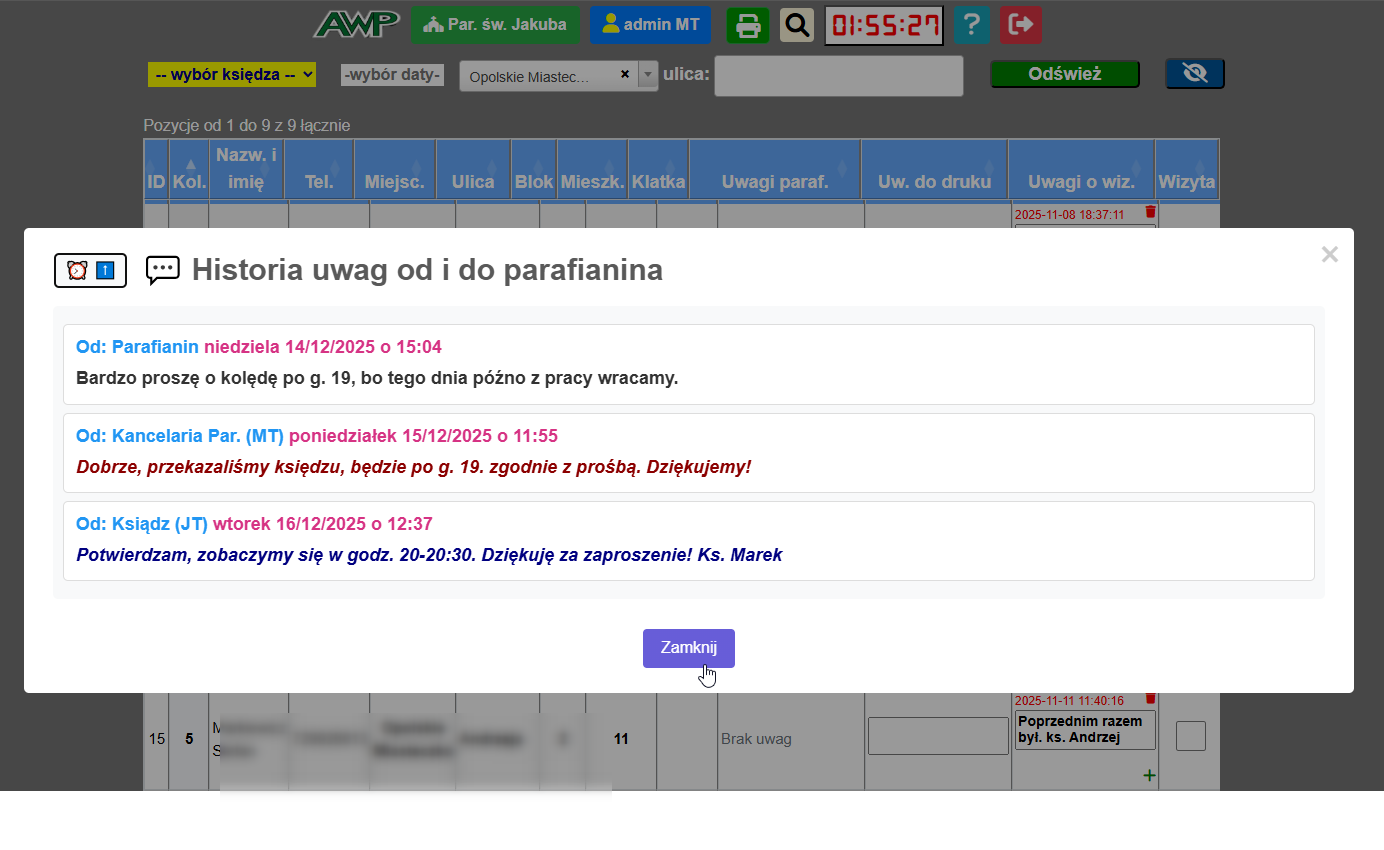
Task: Click the speech bubble icon beside the dialog title
Action: click(x=161, y=269)
